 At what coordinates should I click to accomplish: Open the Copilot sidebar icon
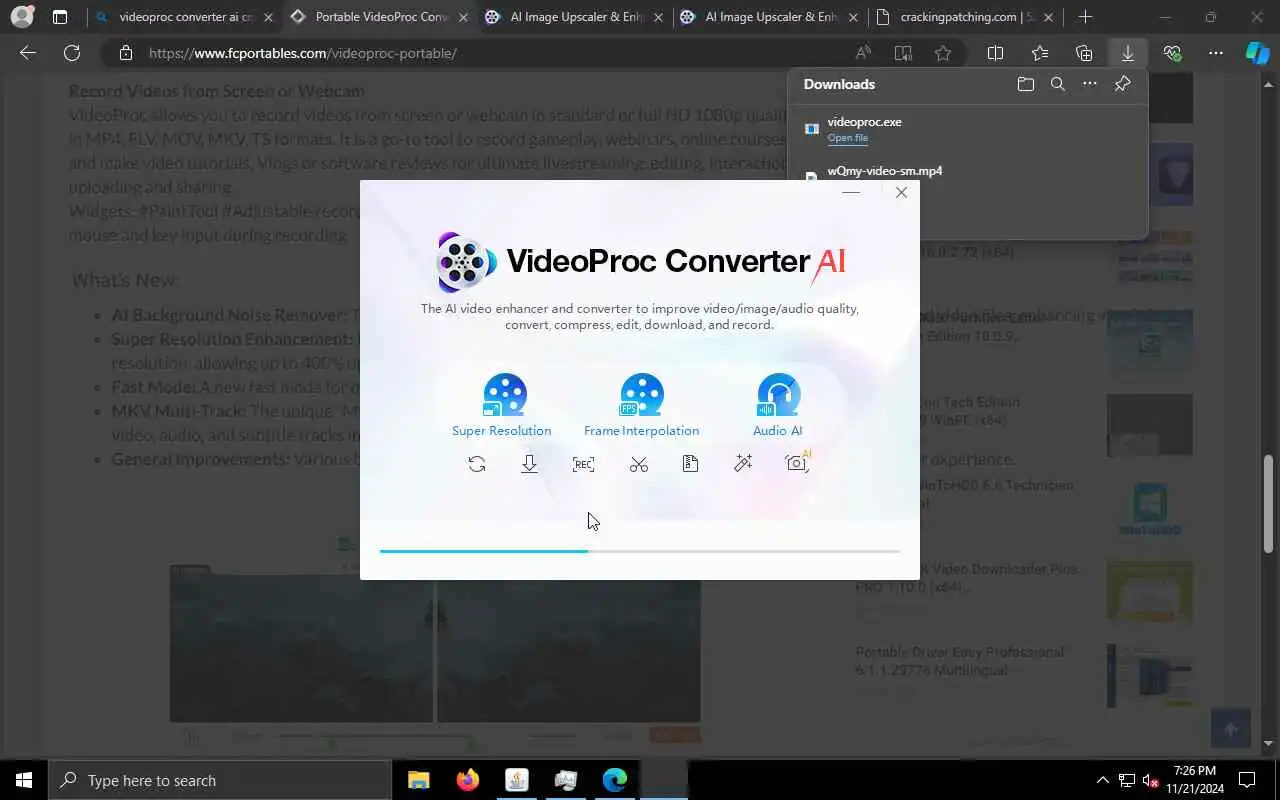(1258, 53)
